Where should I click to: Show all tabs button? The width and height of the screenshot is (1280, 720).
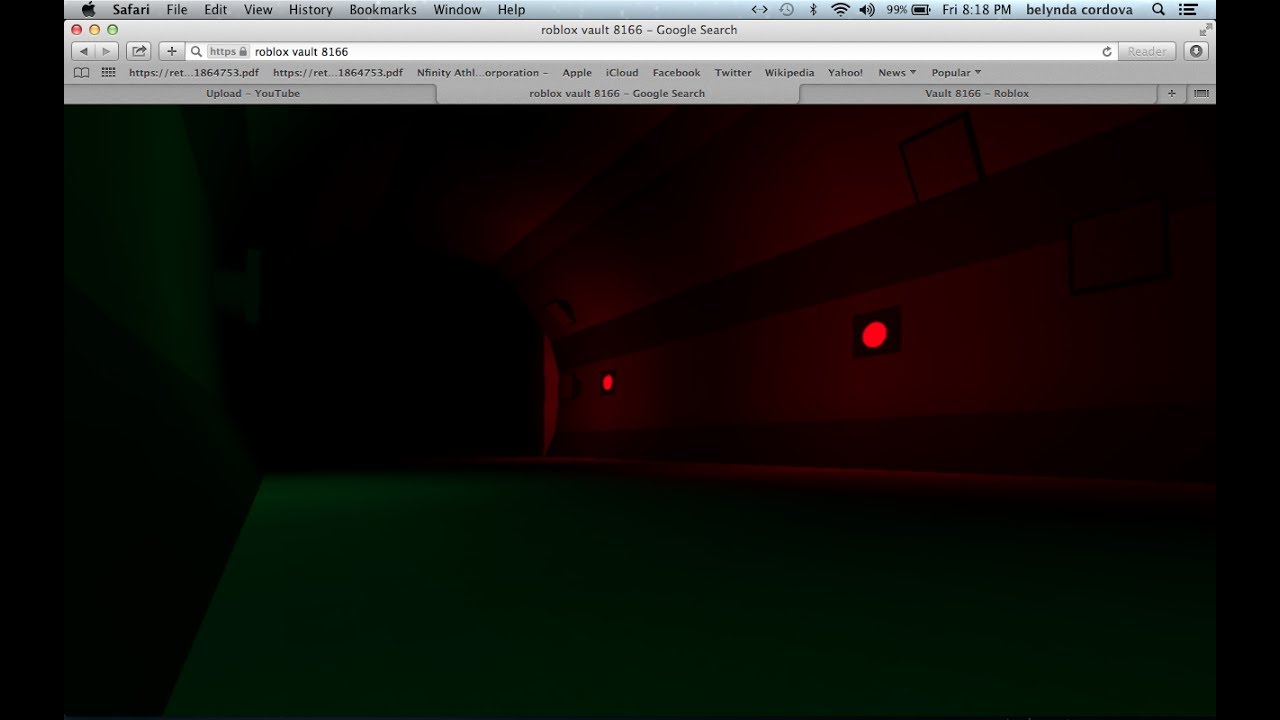click(x=1201, y=93)
